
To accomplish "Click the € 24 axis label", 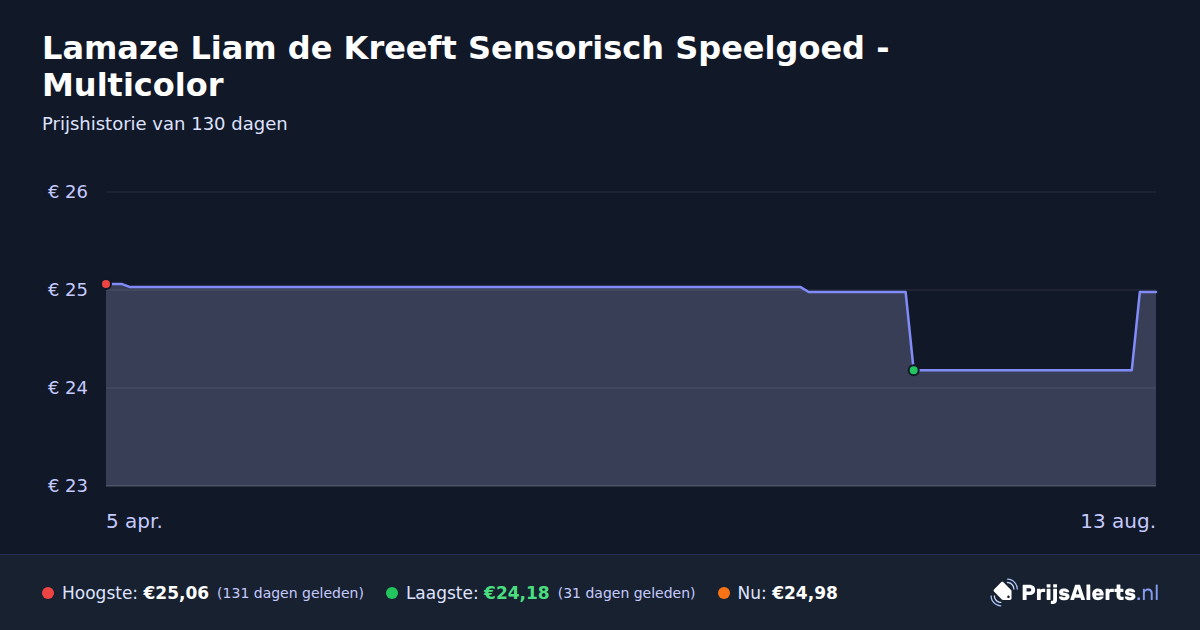I will pos(68,388).
